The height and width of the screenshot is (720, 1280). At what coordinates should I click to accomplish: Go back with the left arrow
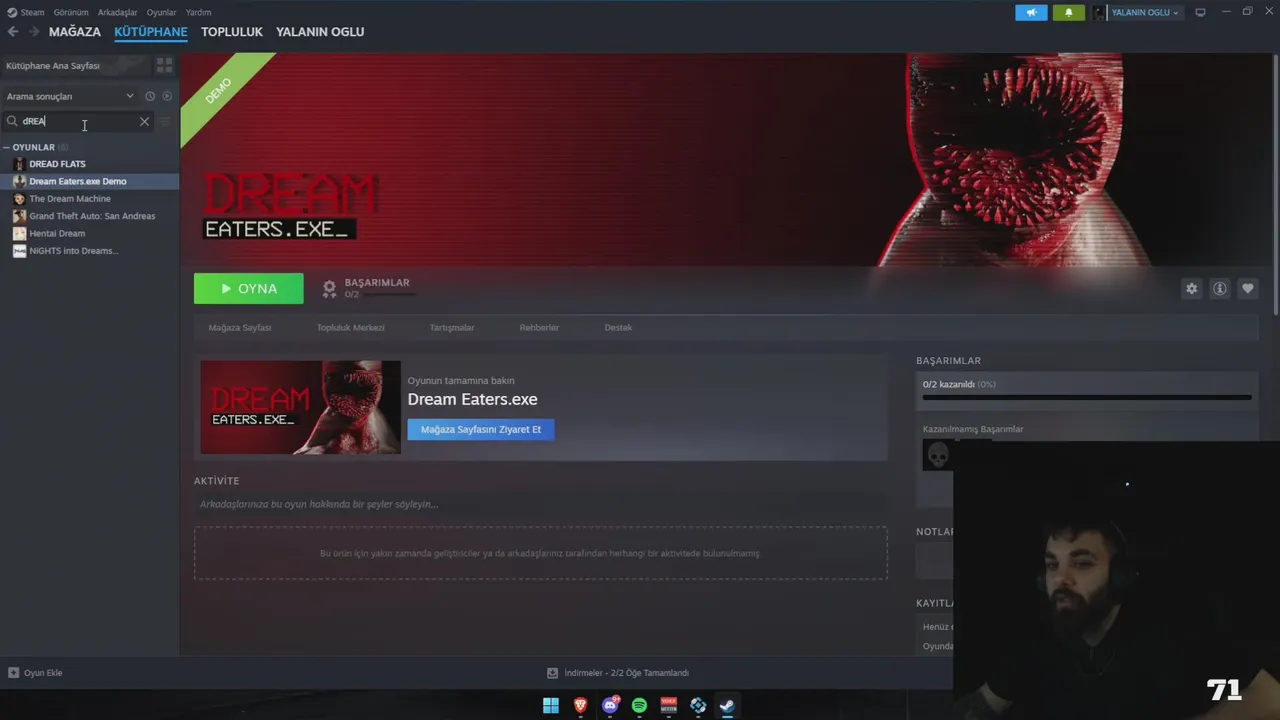(x=13, y=32)
